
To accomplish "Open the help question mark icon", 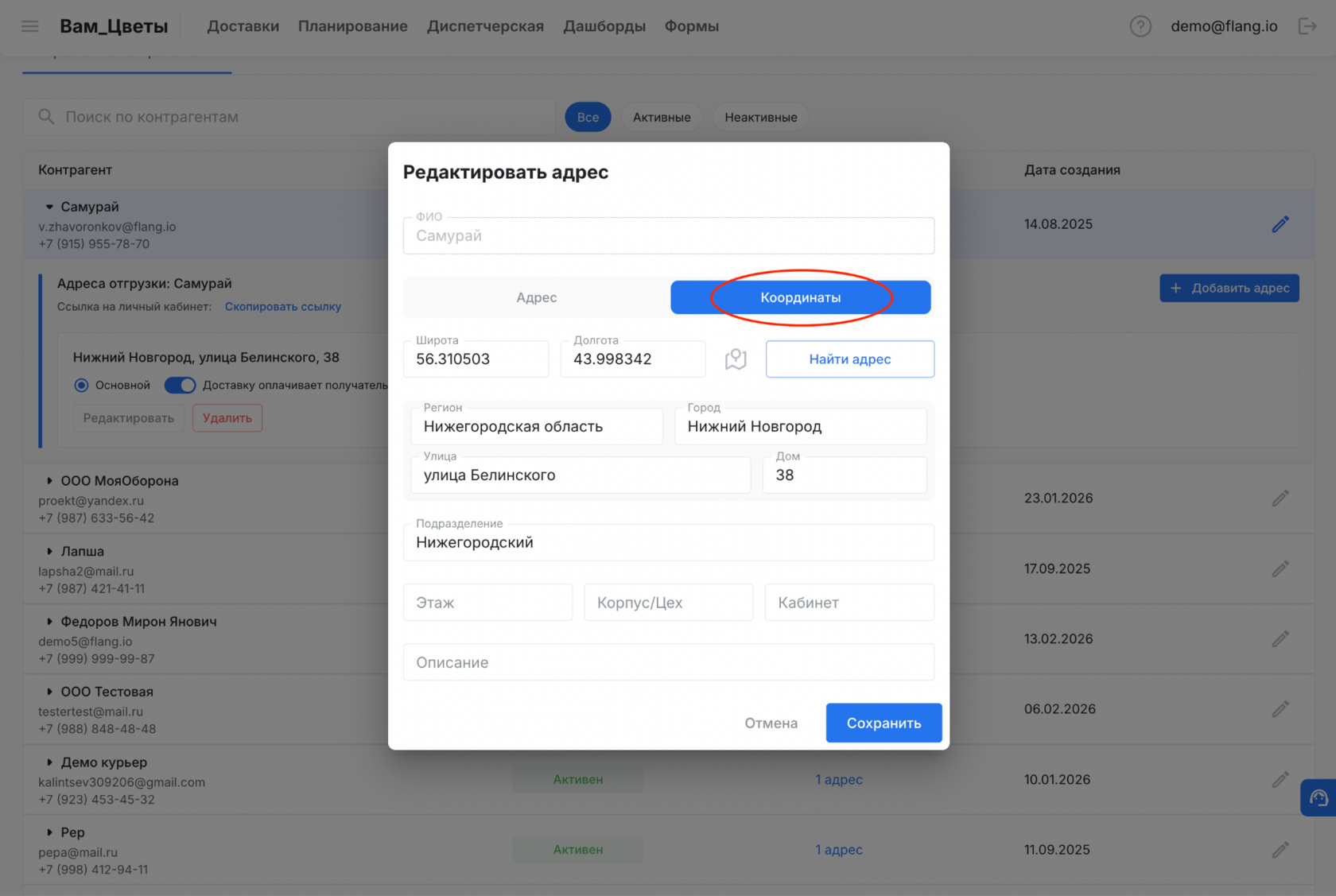I will tap(1140, 25).
